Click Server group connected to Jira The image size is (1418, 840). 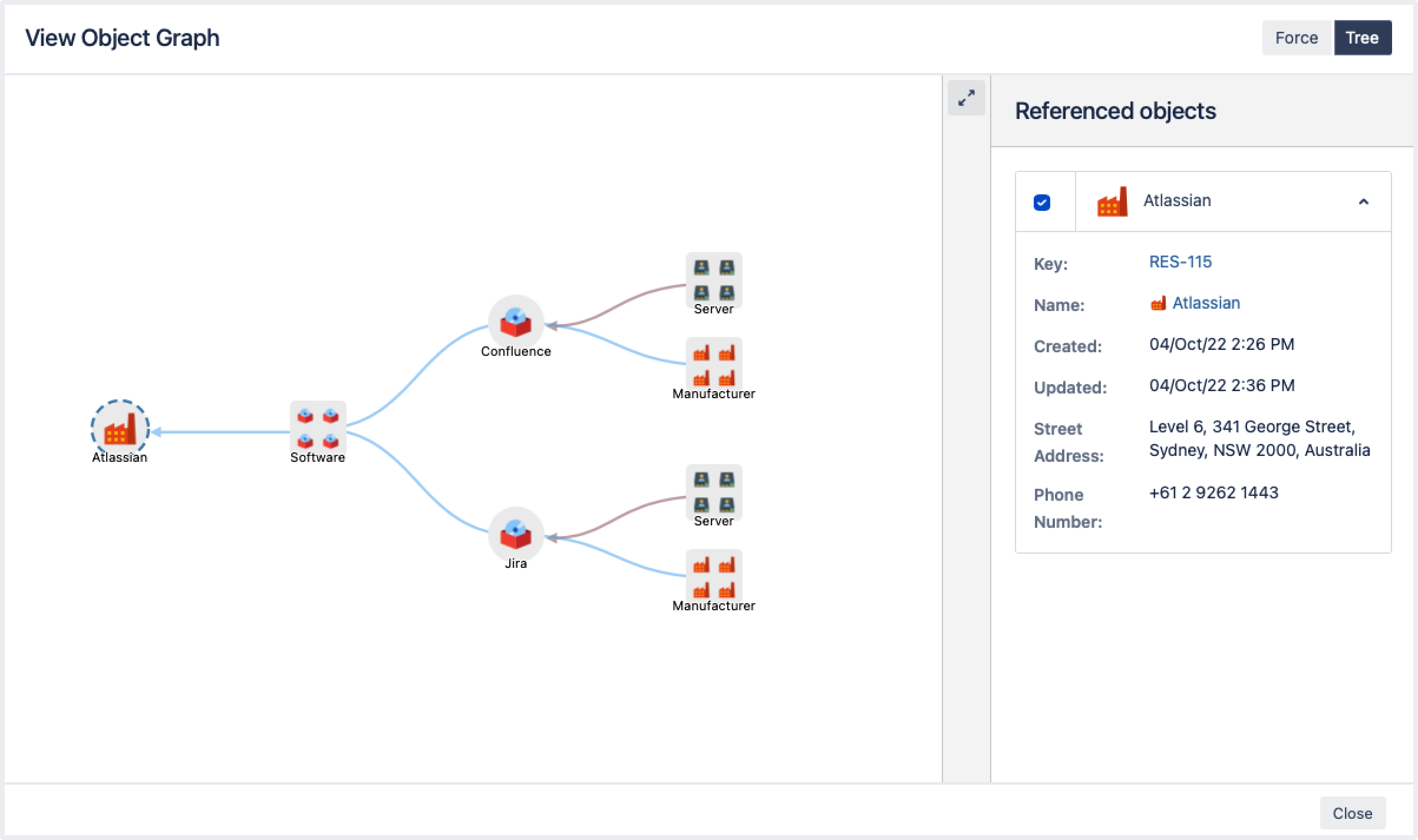tap(714, 492)
